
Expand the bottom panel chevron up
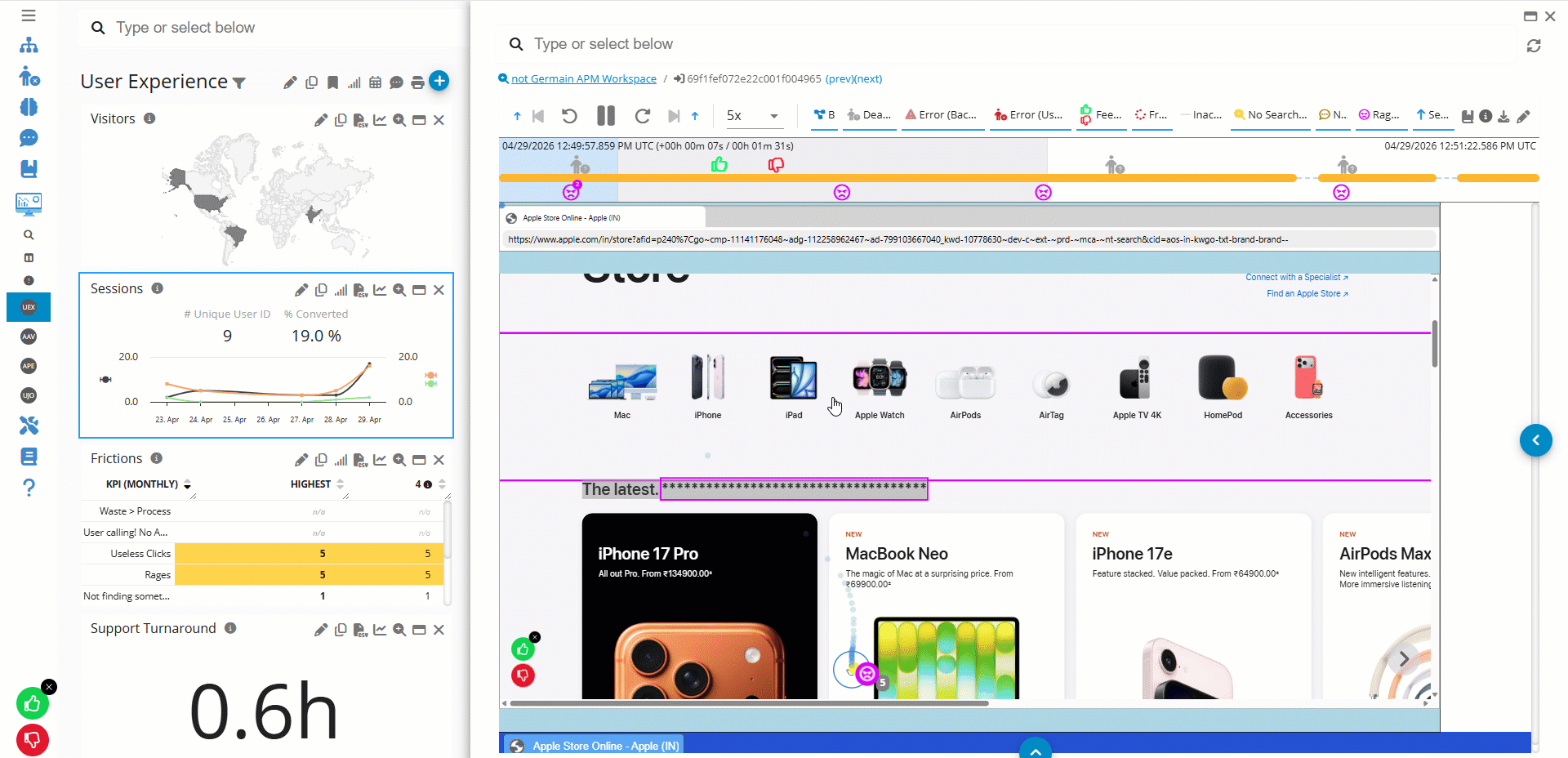pos(1036,749)
